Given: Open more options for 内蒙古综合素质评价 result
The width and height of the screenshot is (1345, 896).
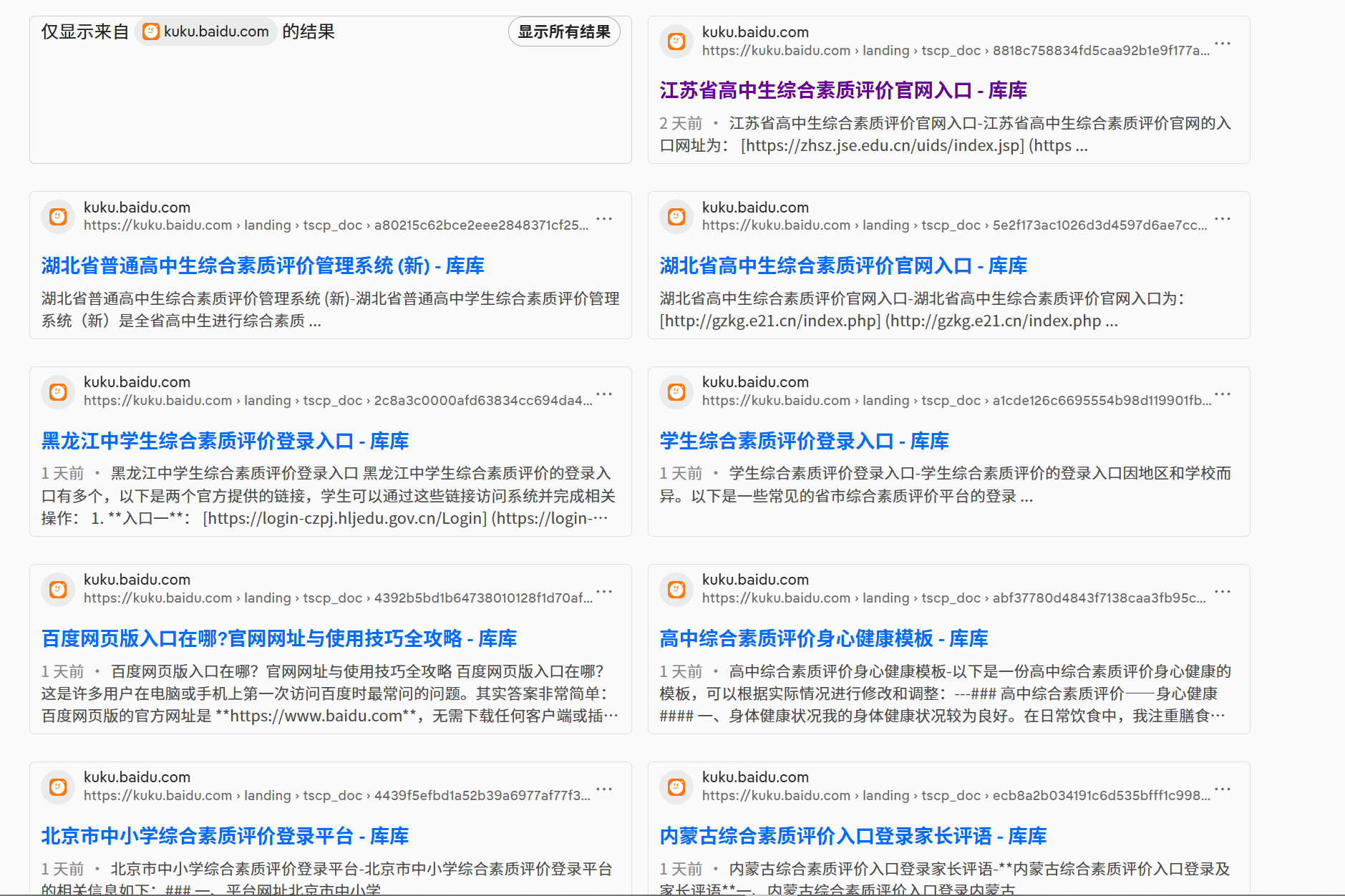Looking at the screenshot, I should pyautogui.click(x=1223, y=789).
